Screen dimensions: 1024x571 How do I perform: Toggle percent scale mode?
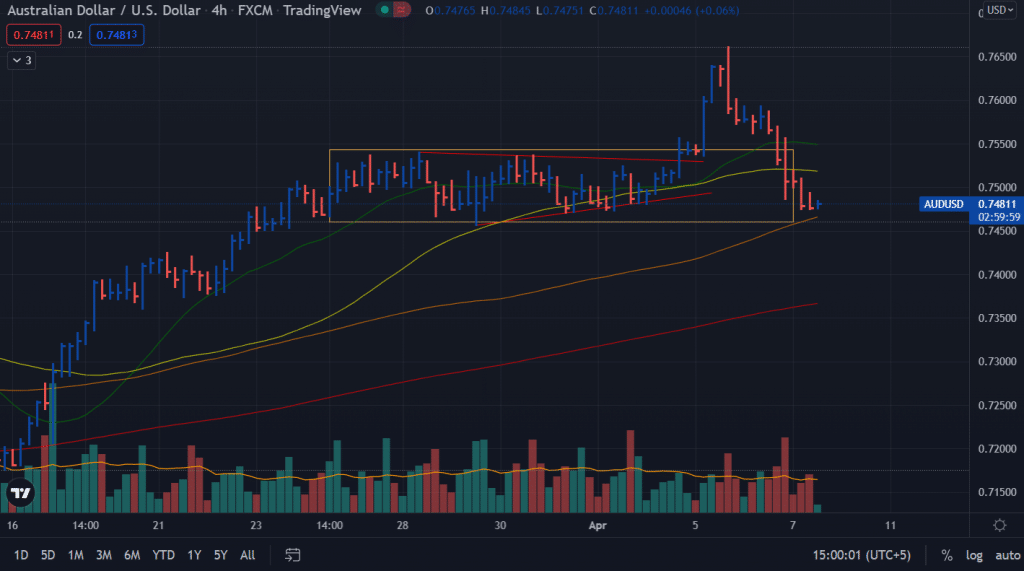click(946, 555)
